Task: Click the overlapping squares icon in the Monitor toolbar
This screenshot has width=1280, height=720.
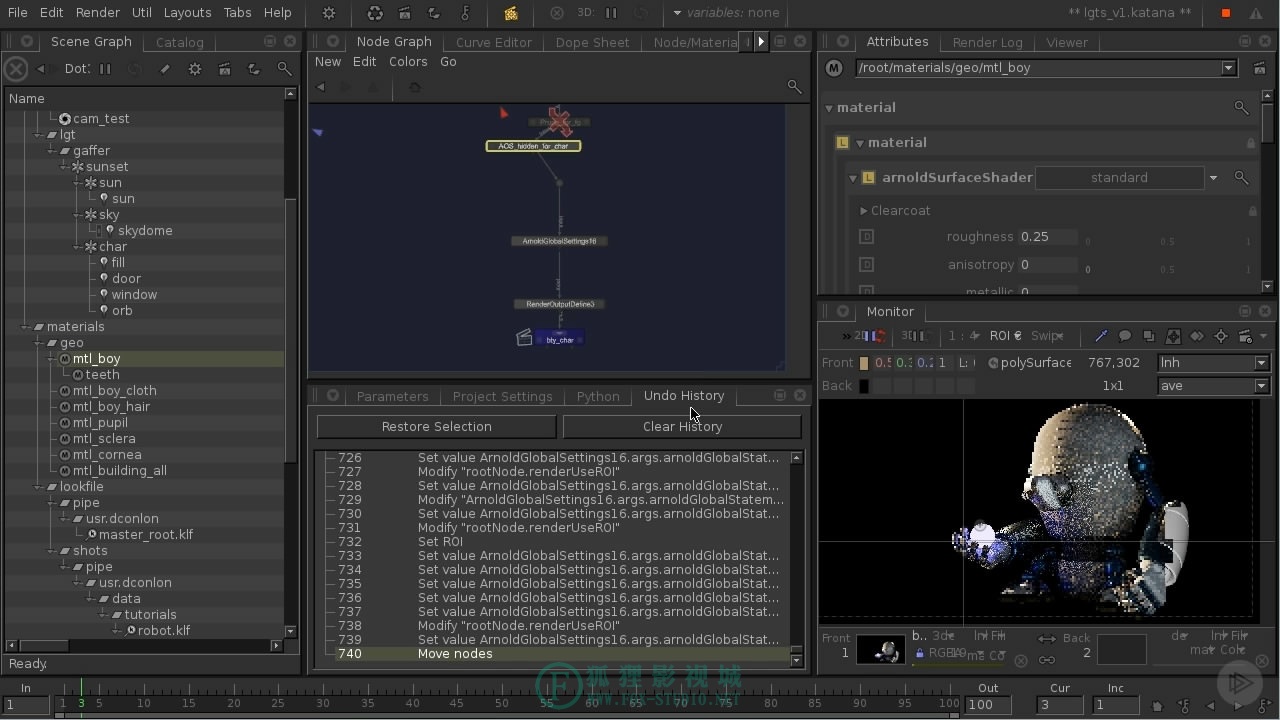Action: pos(1149,336)
